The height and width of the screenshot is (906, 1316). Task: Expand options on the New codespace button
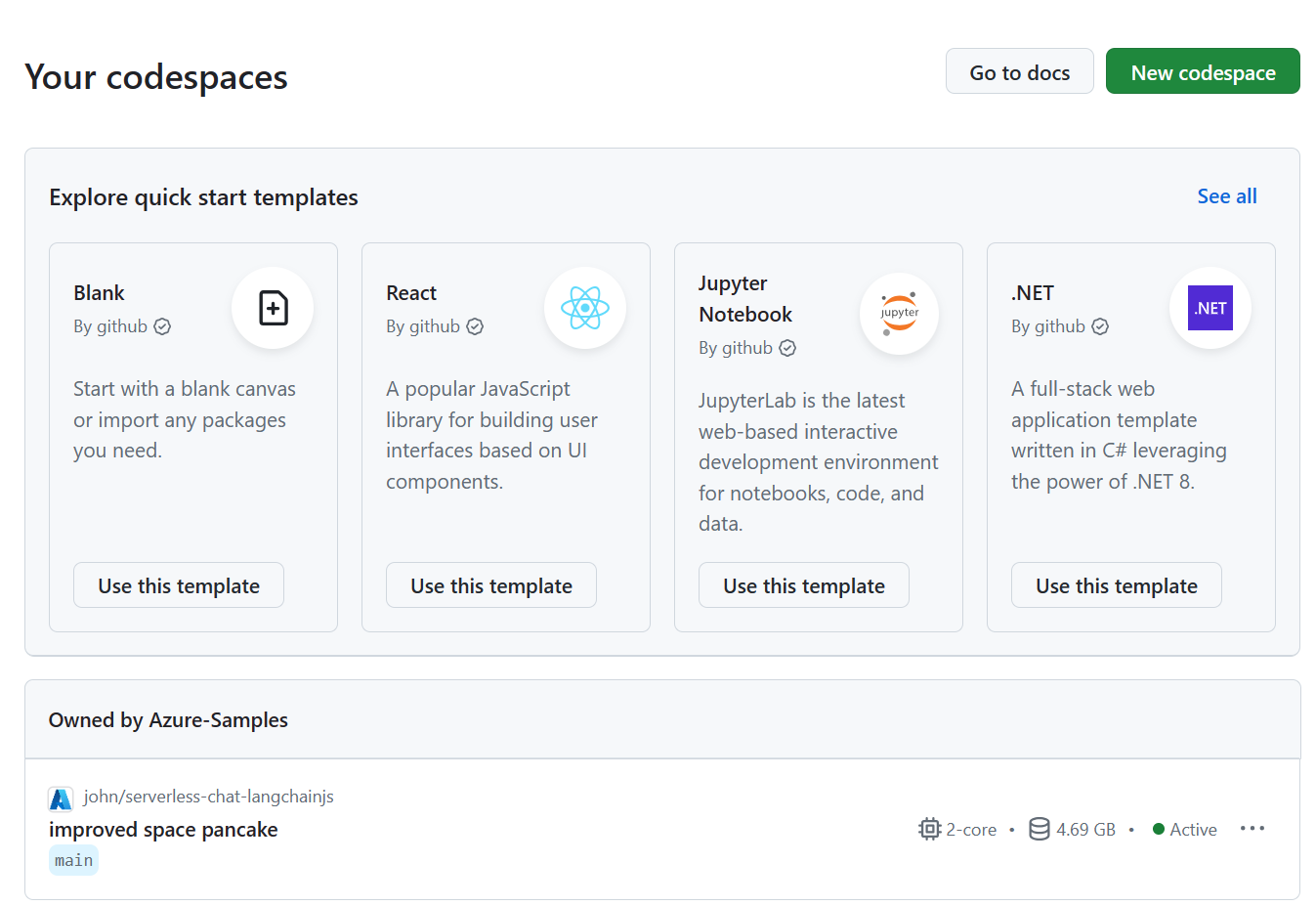pos(1203,71)
